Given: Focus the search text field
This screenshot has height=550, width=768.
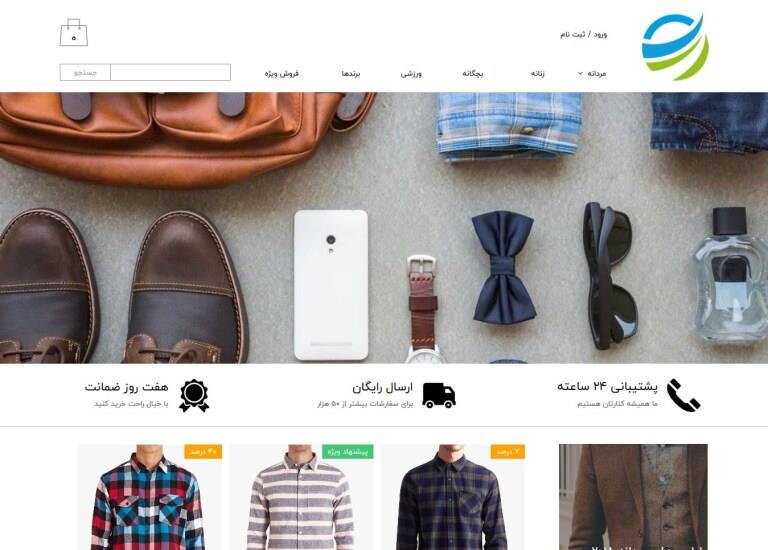Looking at the screenshot, I should (170, 72).
